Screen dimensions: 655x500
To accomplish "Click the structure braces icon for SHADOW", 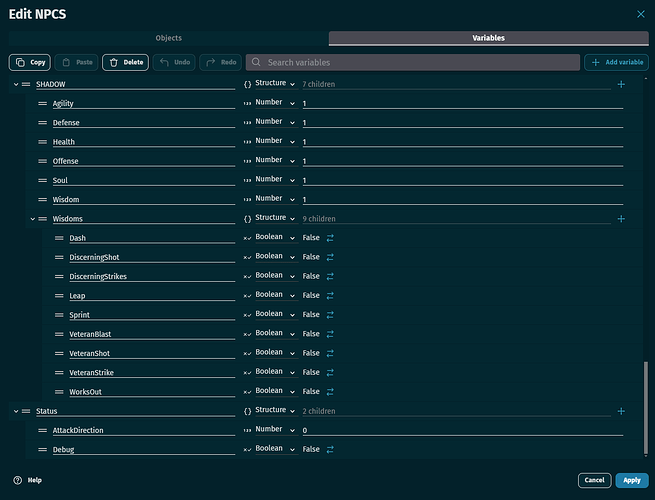I will click(247, 84).
